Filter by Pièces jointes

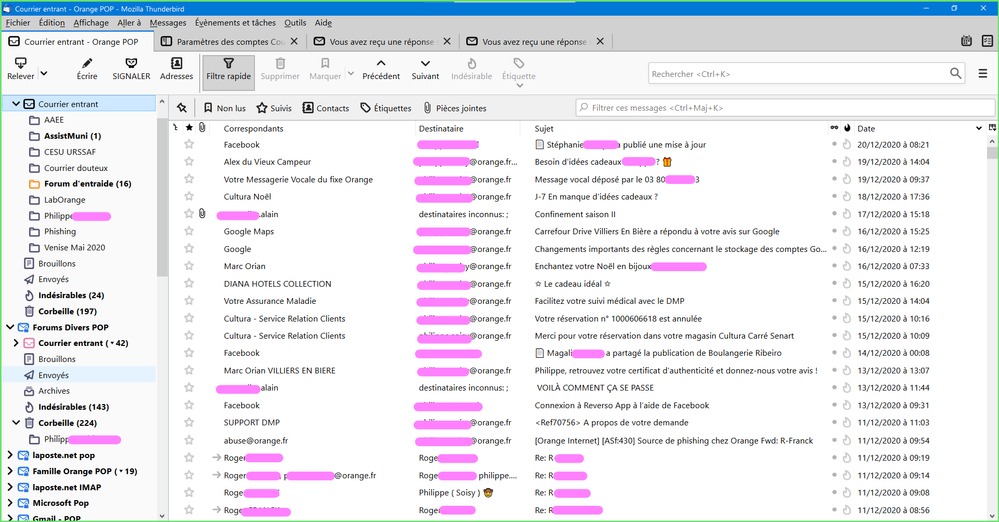point(454,108)
